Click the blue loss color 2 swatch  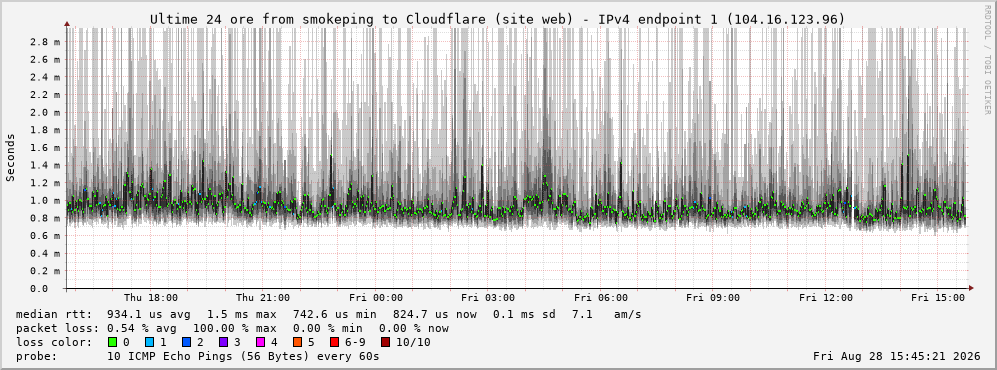(x=186, y=342)
